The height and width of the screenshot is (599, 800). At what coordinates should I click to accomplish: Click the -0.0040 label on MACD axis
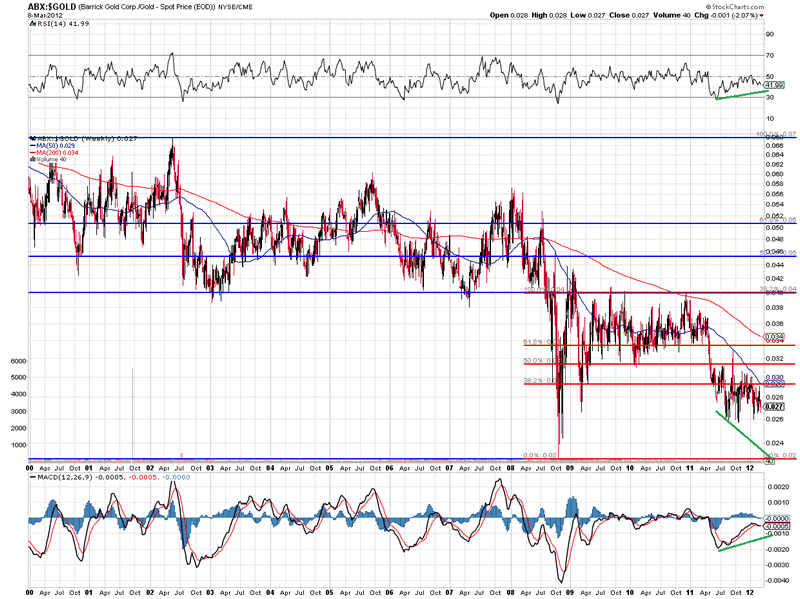(777, 581)
